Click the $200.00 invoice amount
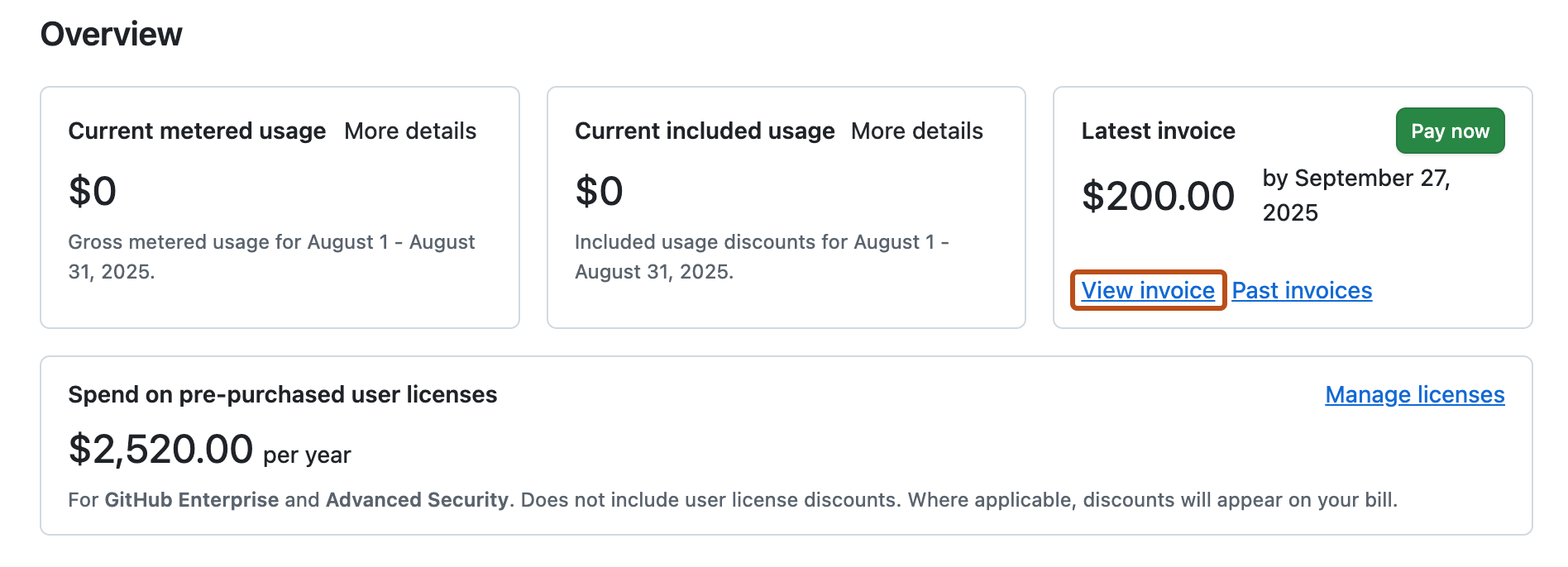The width and height of the screenshot is (1568, 567). click(1159, 195)
